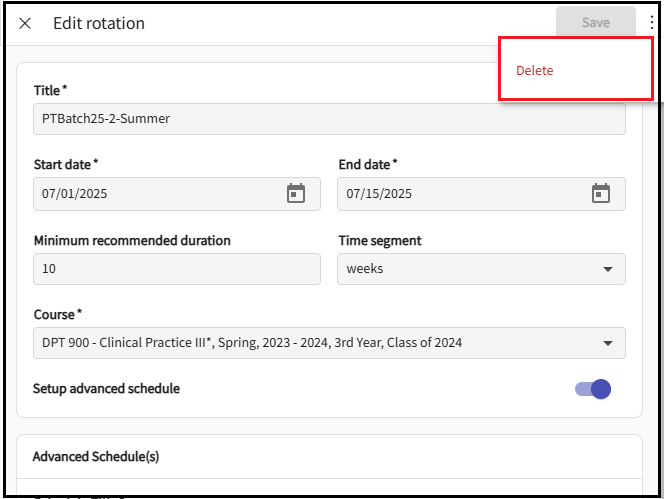The image size is (664, 499).
Task: Open the Course selection dropdown
Action: tap(320, 343)
